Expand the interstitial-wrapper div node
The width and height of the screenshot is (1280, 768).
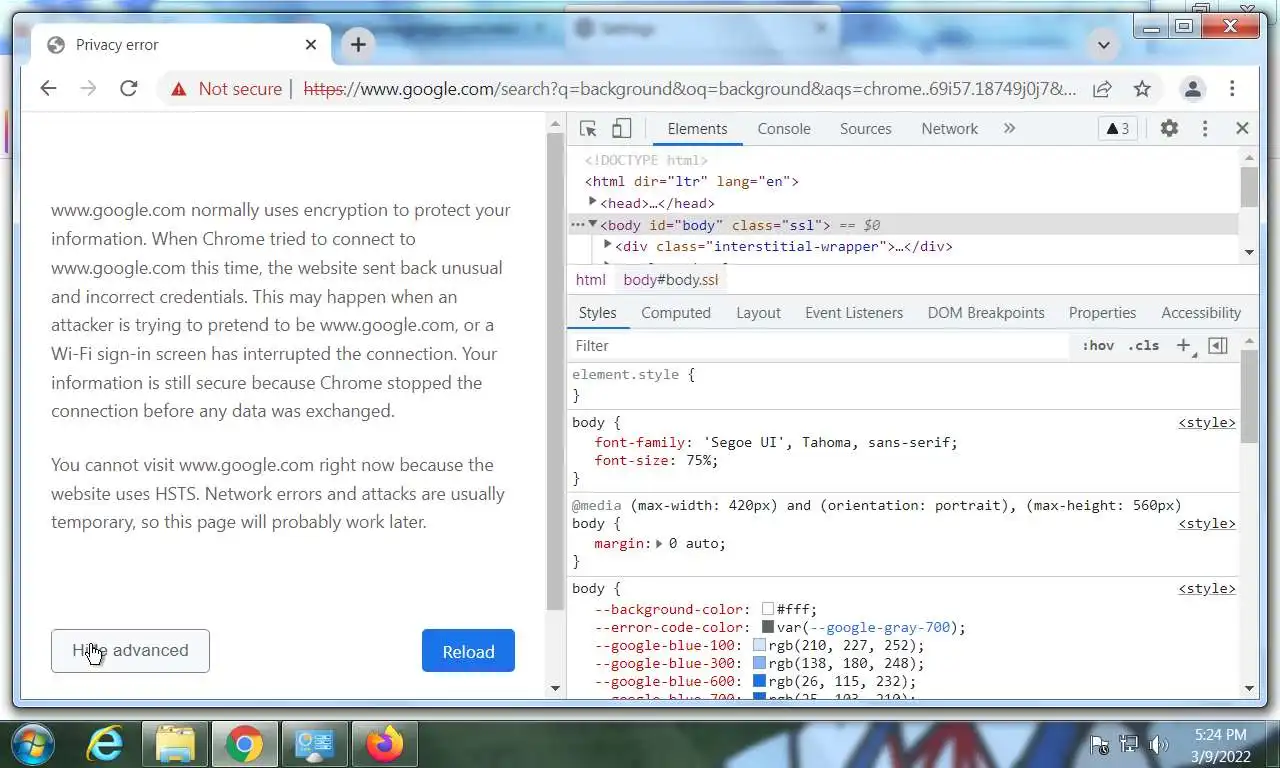click(x=608, y=245)
